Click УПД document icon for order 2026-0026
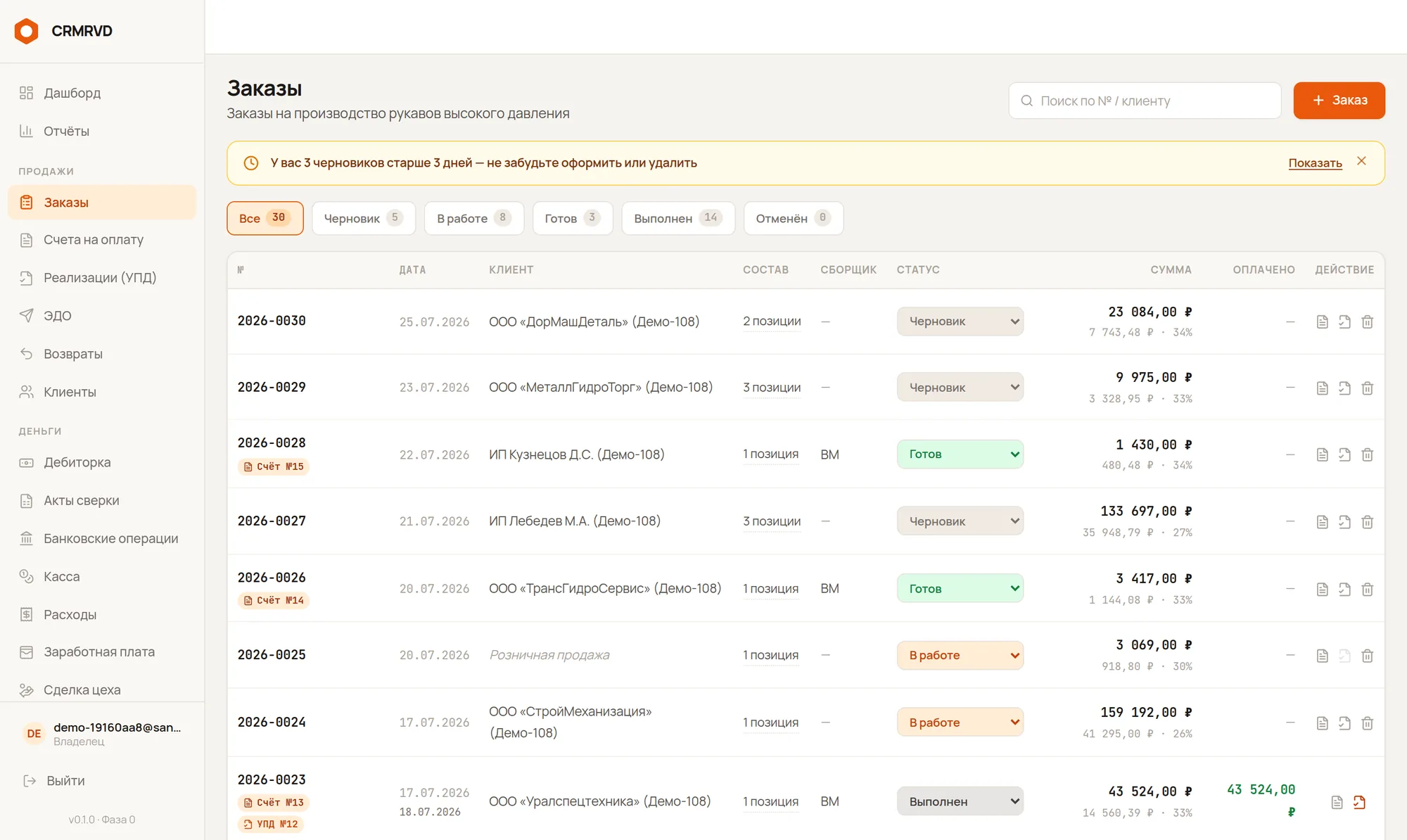The width and height of the screenshot is (1407, 840). click(1344, 590)
